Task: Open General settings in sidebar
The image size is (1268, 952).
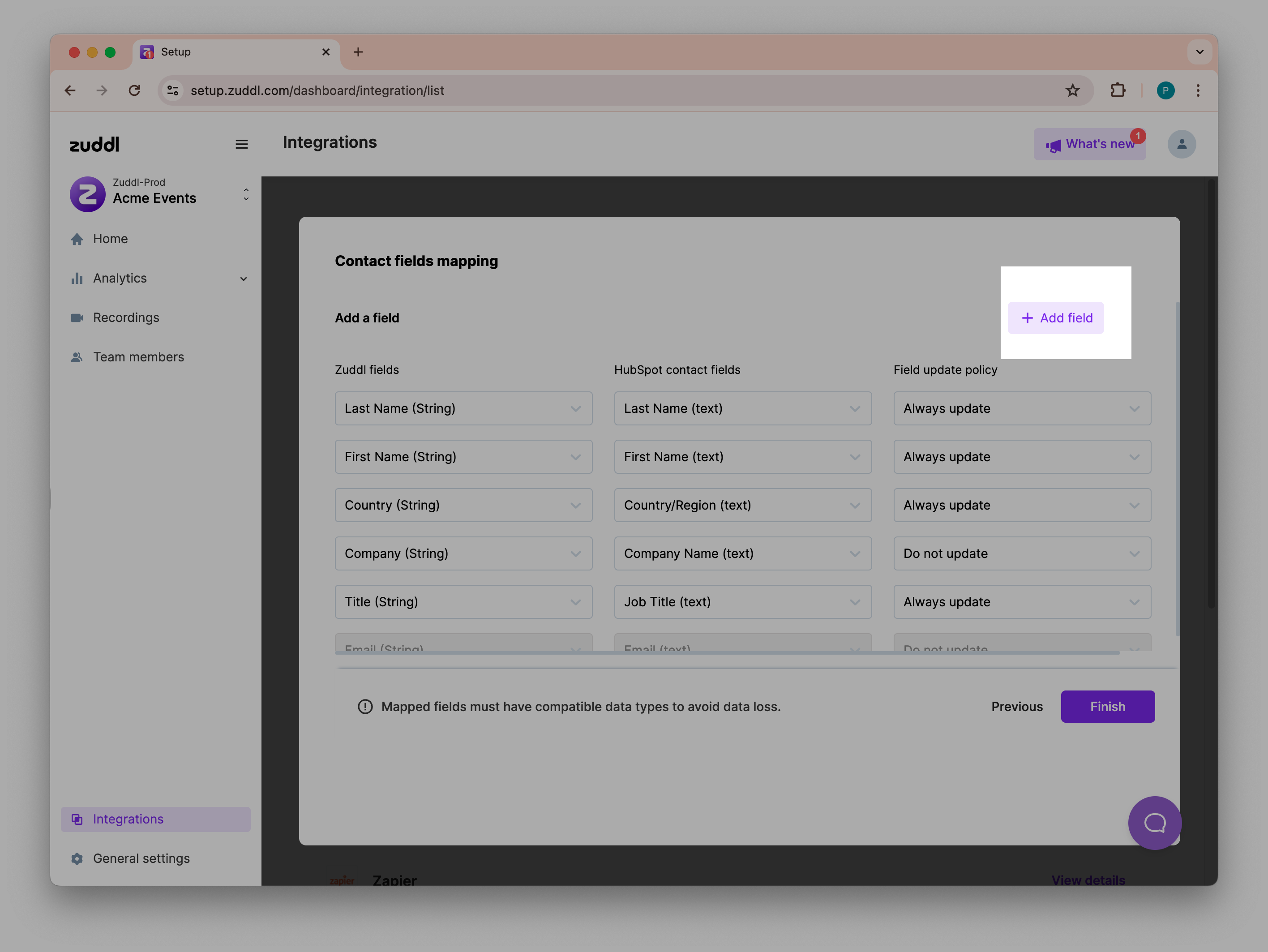Action: point(141,858)
